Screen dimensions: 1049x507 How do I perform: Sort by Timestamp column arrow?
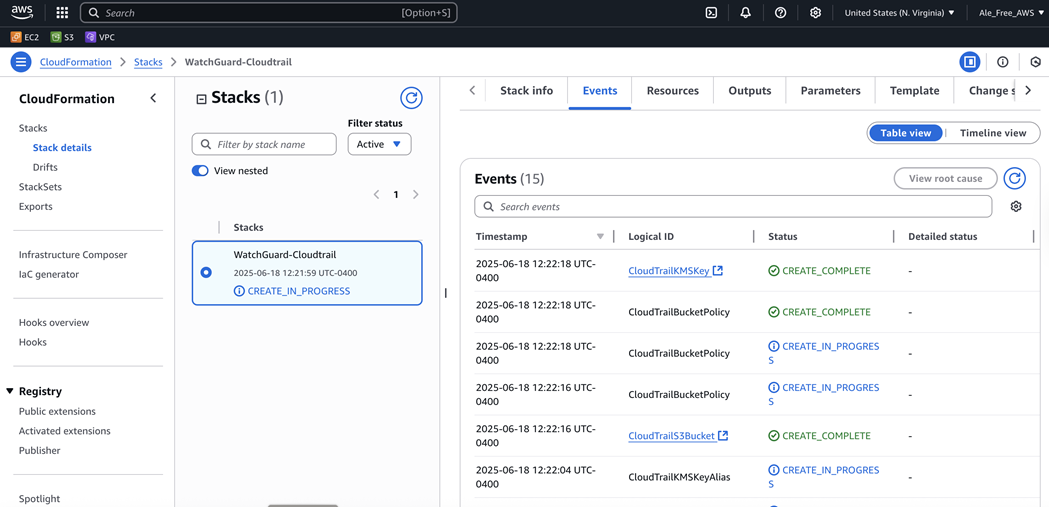point(600,236)
